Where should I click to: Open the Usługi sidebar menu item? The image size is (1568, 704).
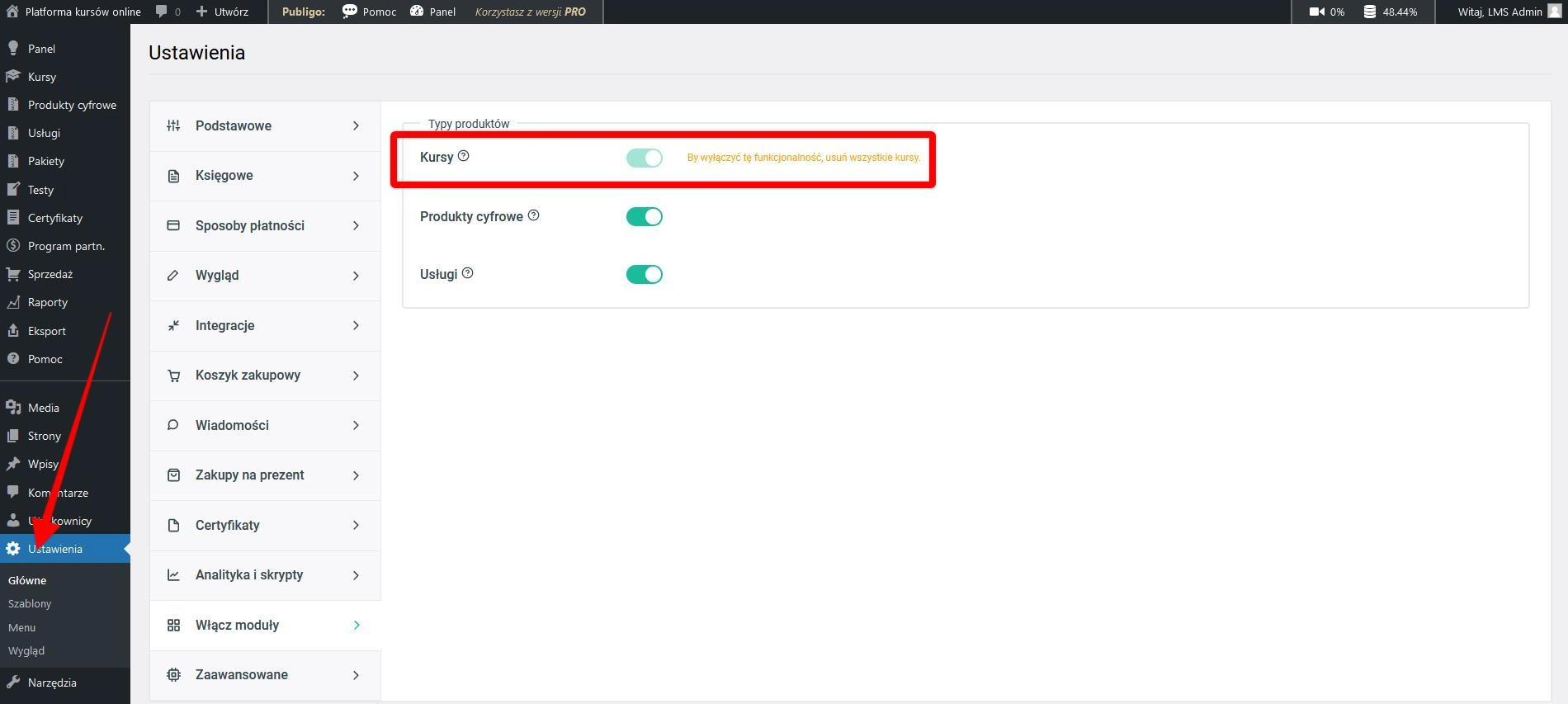tap(65, 133)
